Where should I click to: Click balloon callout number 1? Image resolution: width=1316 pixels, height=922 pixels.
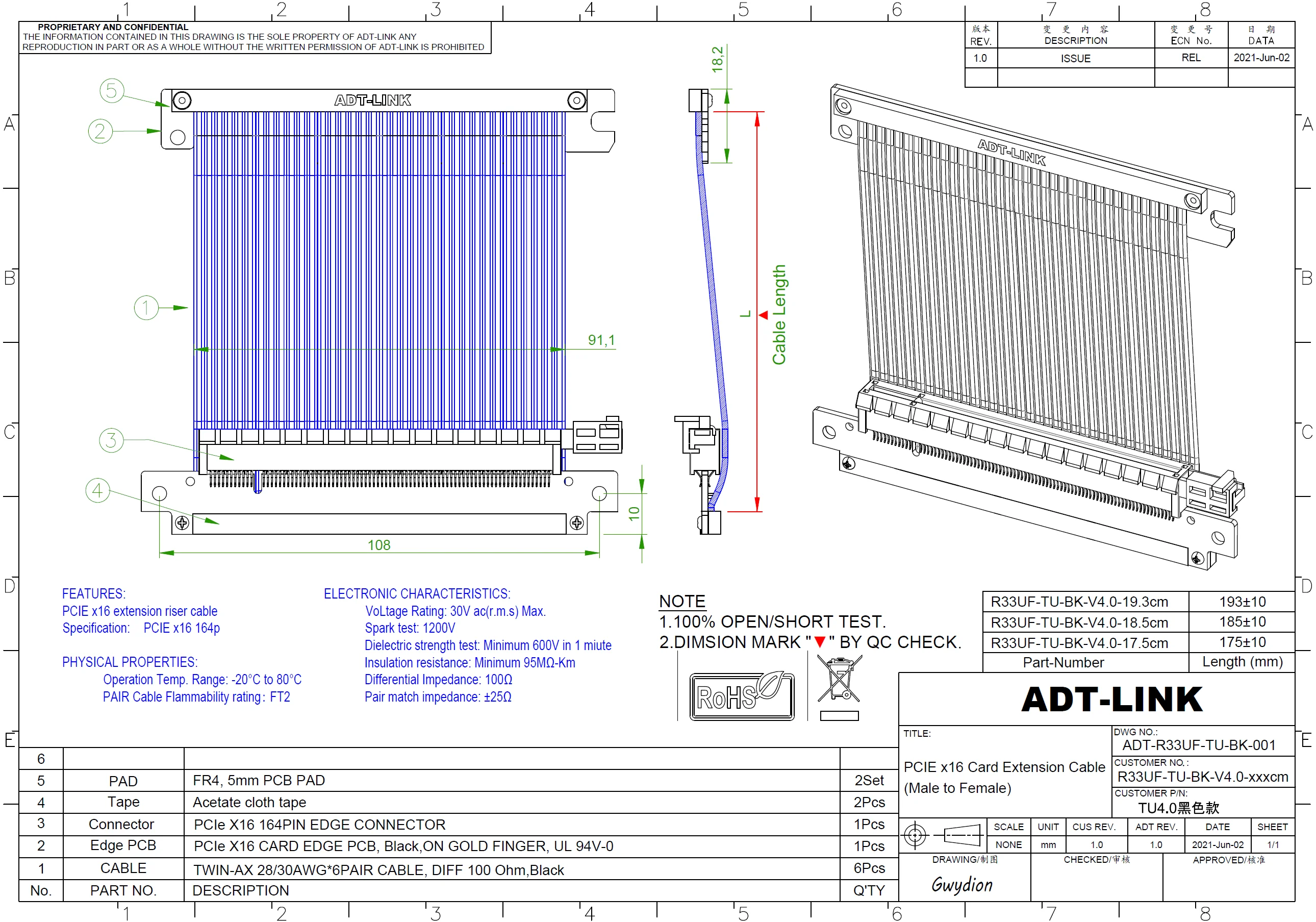pyautogui.click(x=145, y=308)
